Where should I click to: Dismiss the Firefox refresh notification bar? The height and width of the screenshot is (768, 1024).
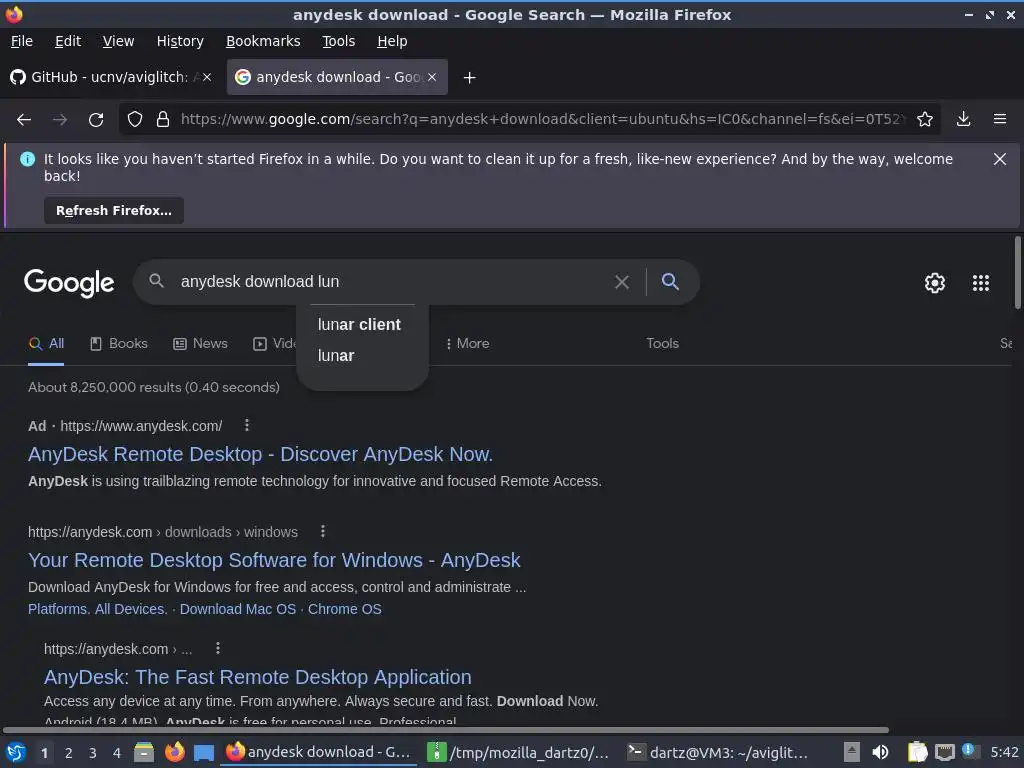pyautogui.click(x=999, y=159)
